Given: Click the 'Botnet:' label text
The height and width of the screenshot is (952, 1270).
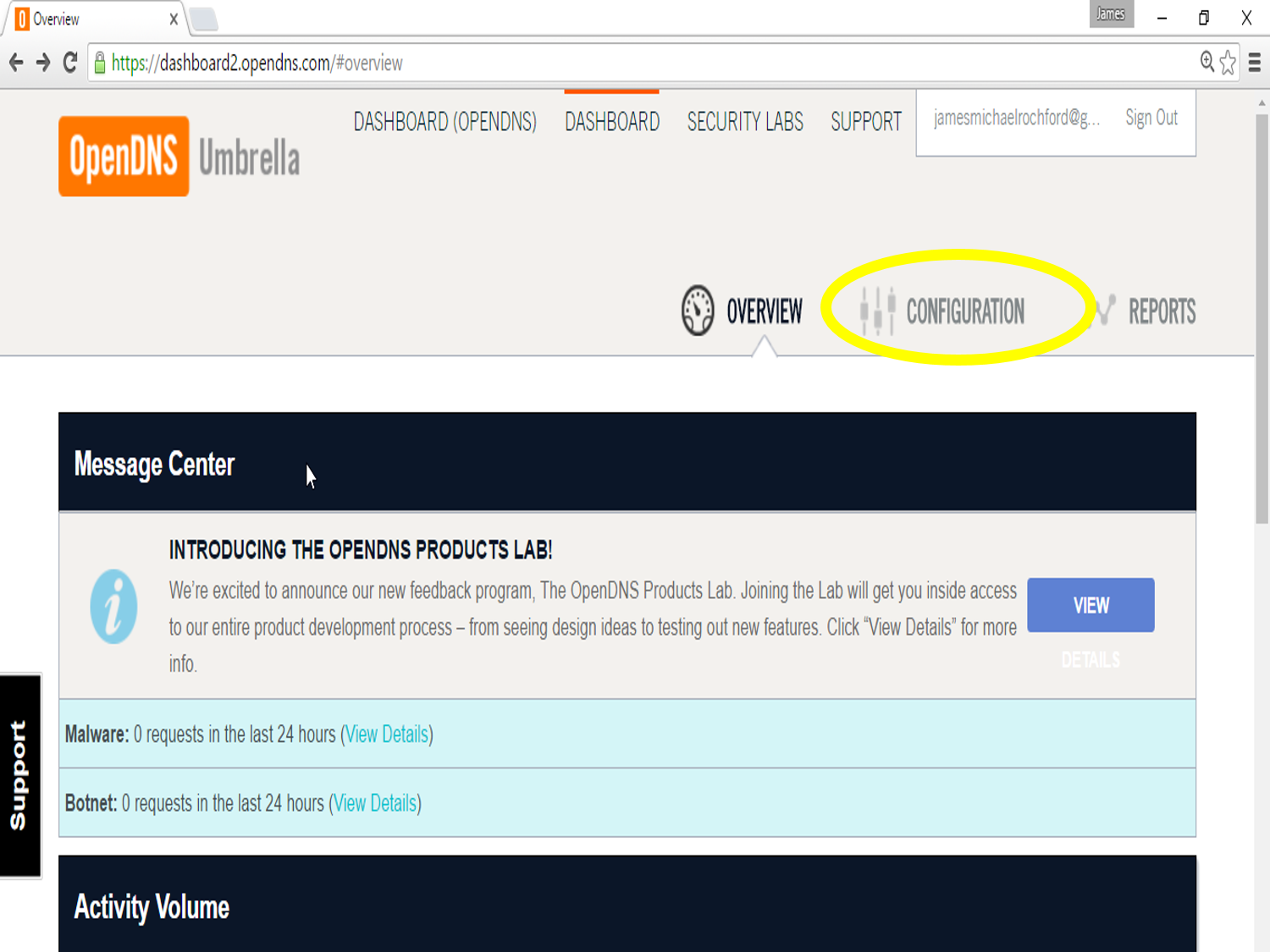Looking at the screenshot, I should [91, 803].
